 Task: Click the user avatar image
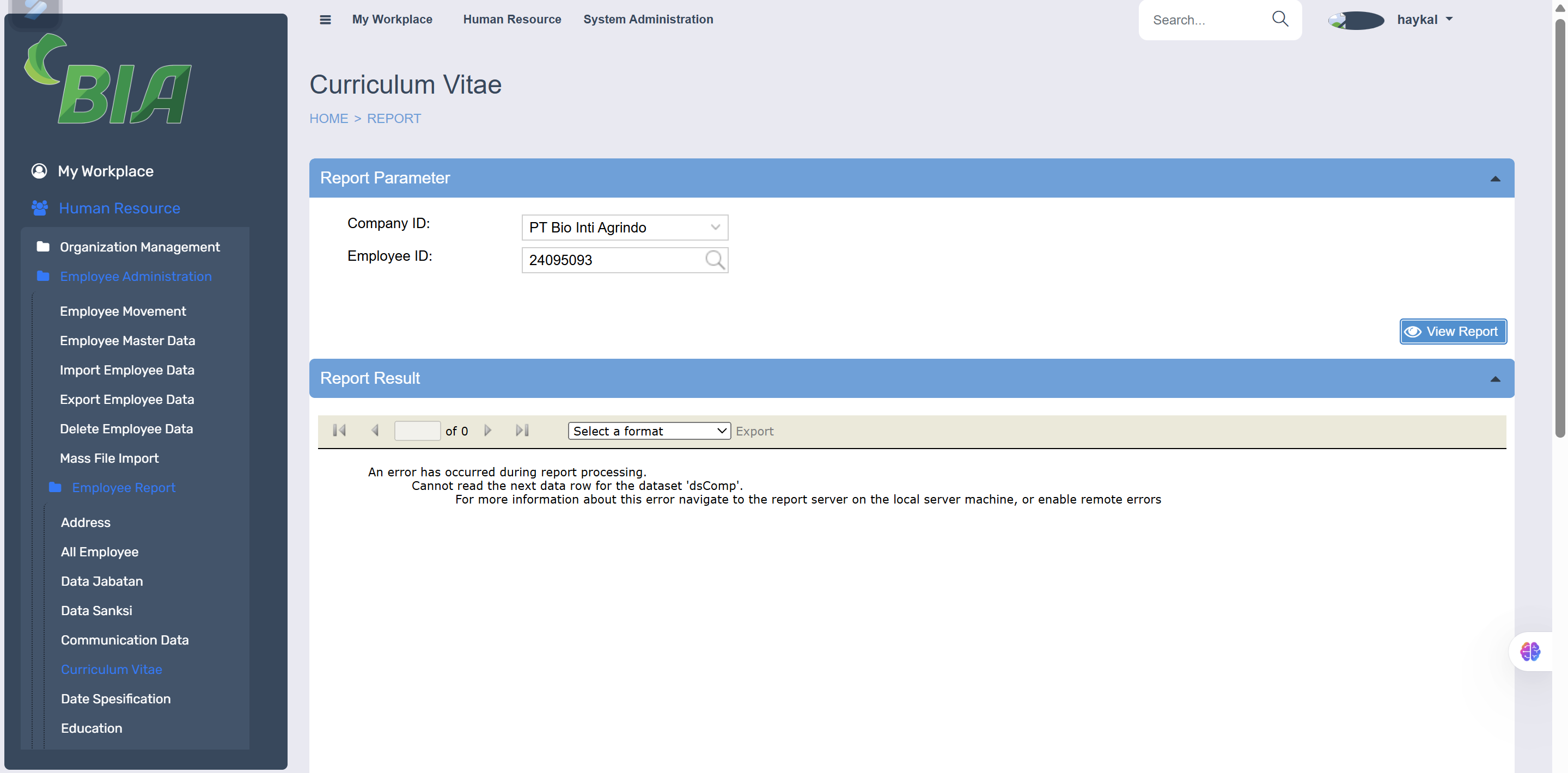[x=1356, y=20]
